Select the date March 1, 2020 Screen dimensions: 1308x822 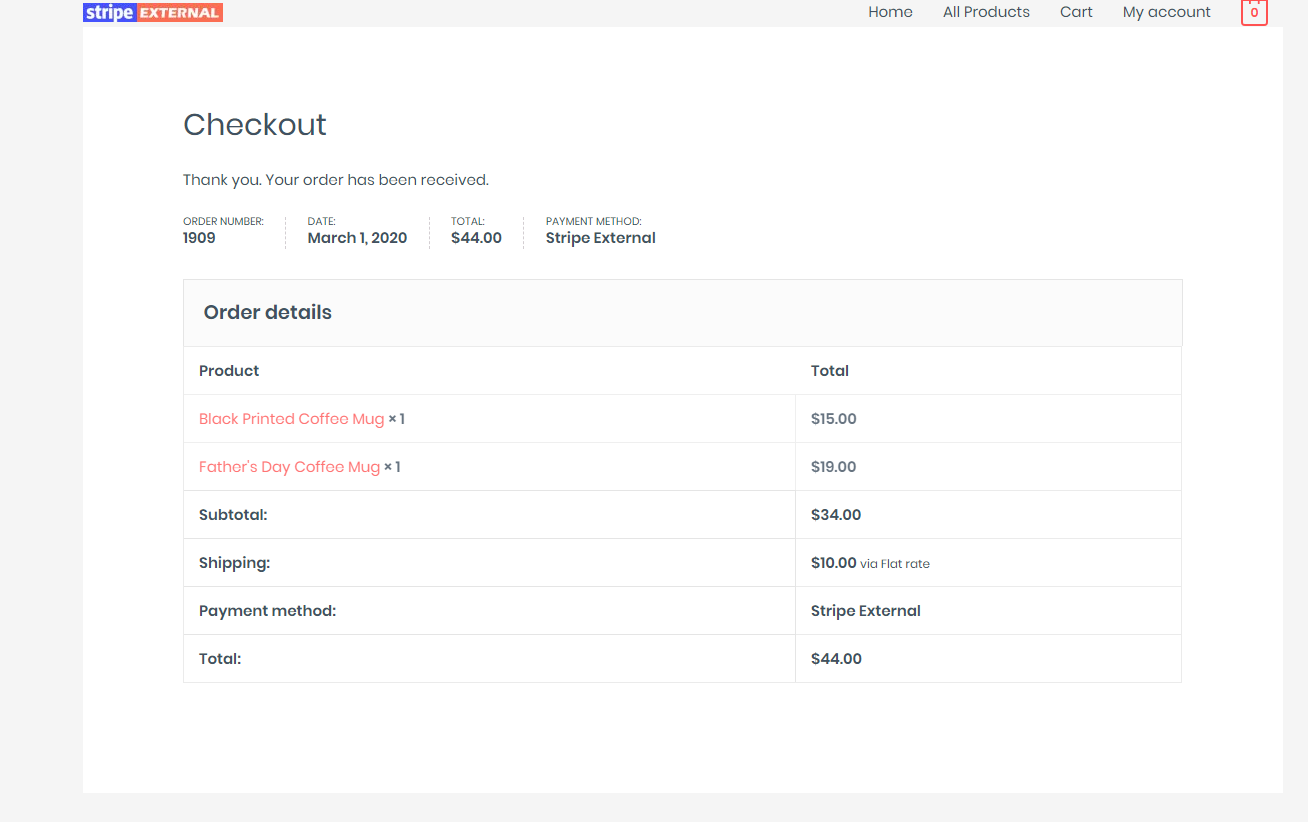pyautogui.click(x=357, y=238)
